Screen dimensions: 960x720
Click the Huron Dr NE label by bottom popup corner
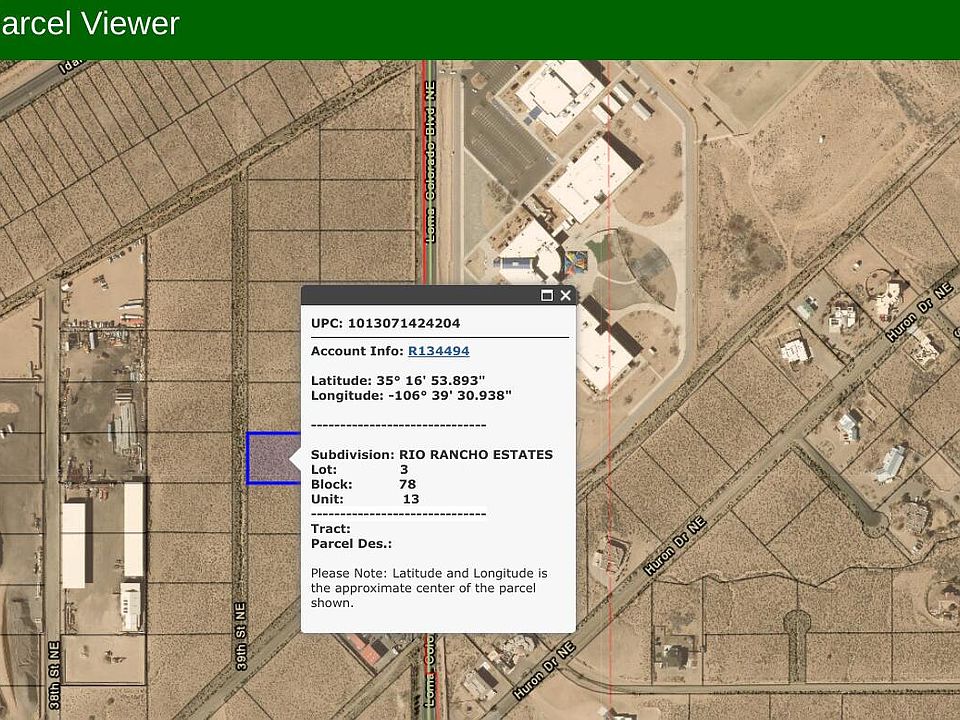pos(544,671)
